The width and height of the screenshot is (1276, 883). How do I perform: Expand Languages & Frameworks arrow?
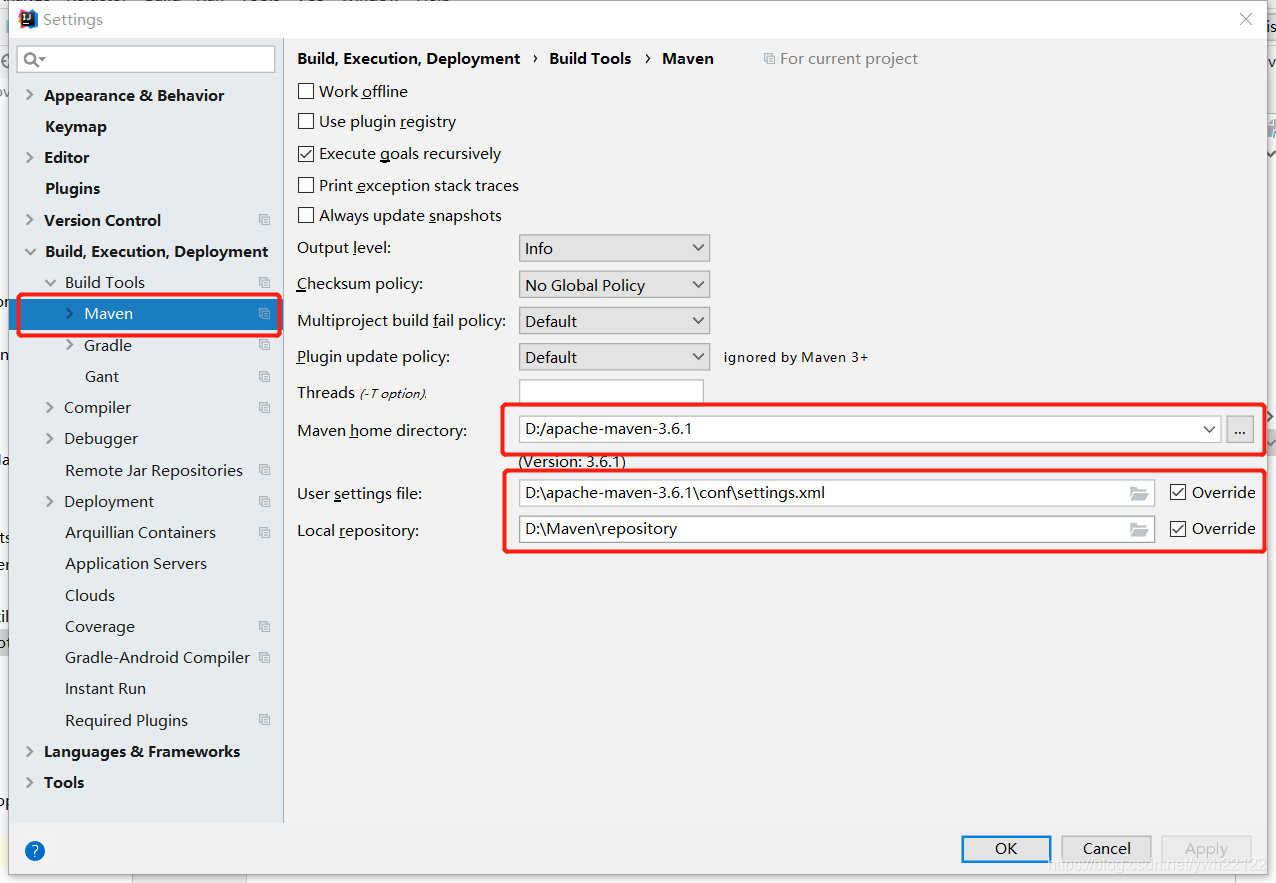coord(30,752)
